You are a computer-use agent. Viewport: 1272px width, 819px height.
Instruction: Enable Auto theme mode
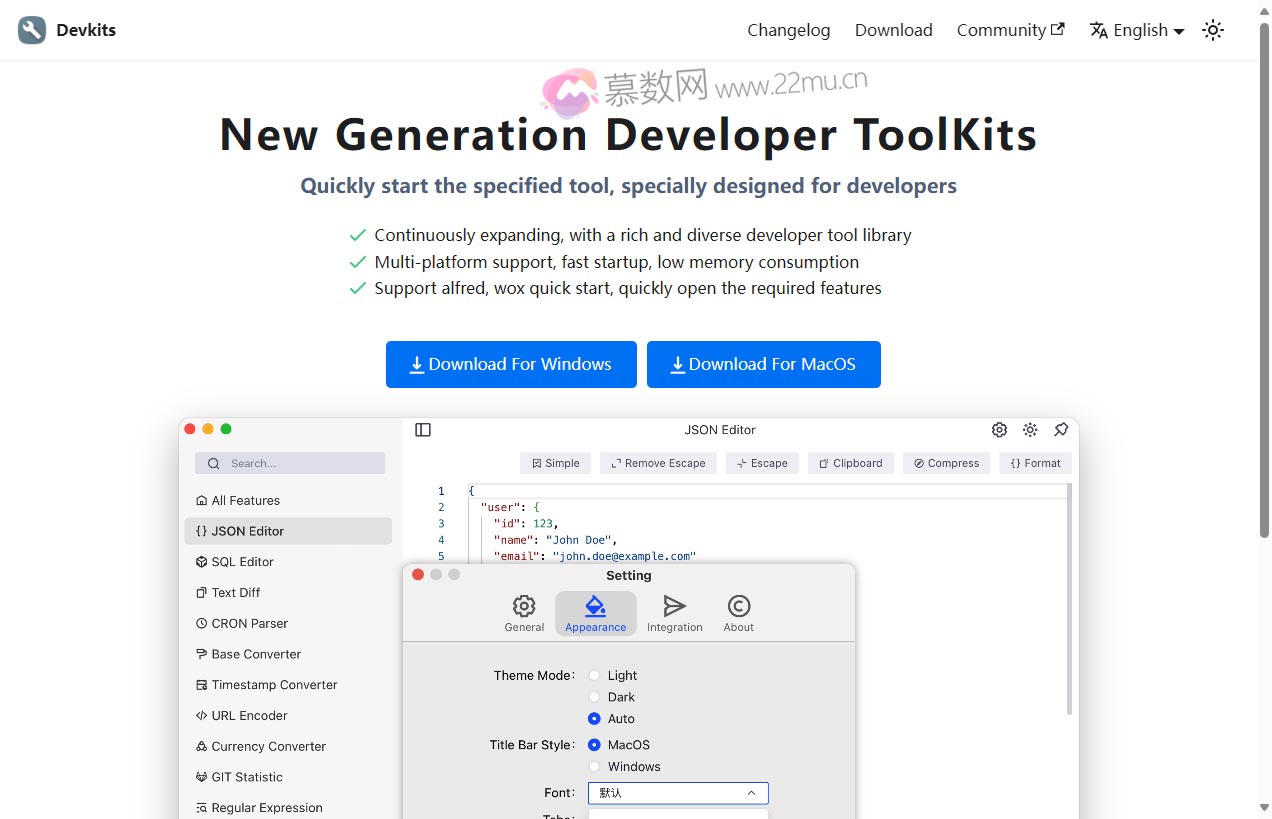click(x=595, y=718)
